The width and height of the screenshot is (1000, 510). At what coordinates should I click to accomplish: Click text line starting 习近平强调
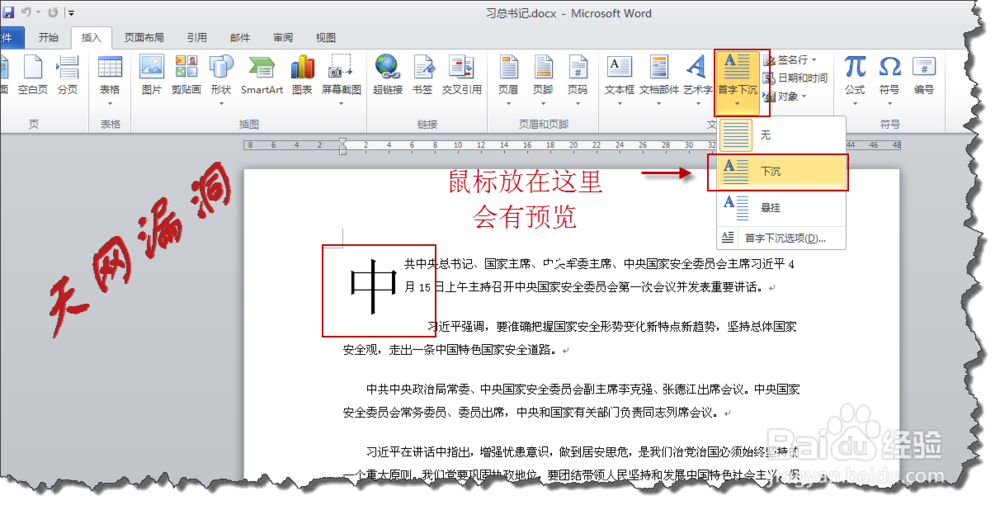point(612,327)
